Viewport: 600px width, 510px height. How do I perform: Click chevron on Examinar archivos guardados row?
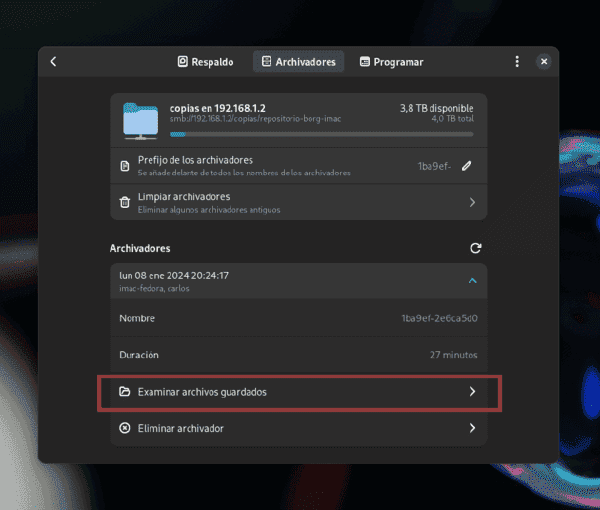click(x=472, y=391)
